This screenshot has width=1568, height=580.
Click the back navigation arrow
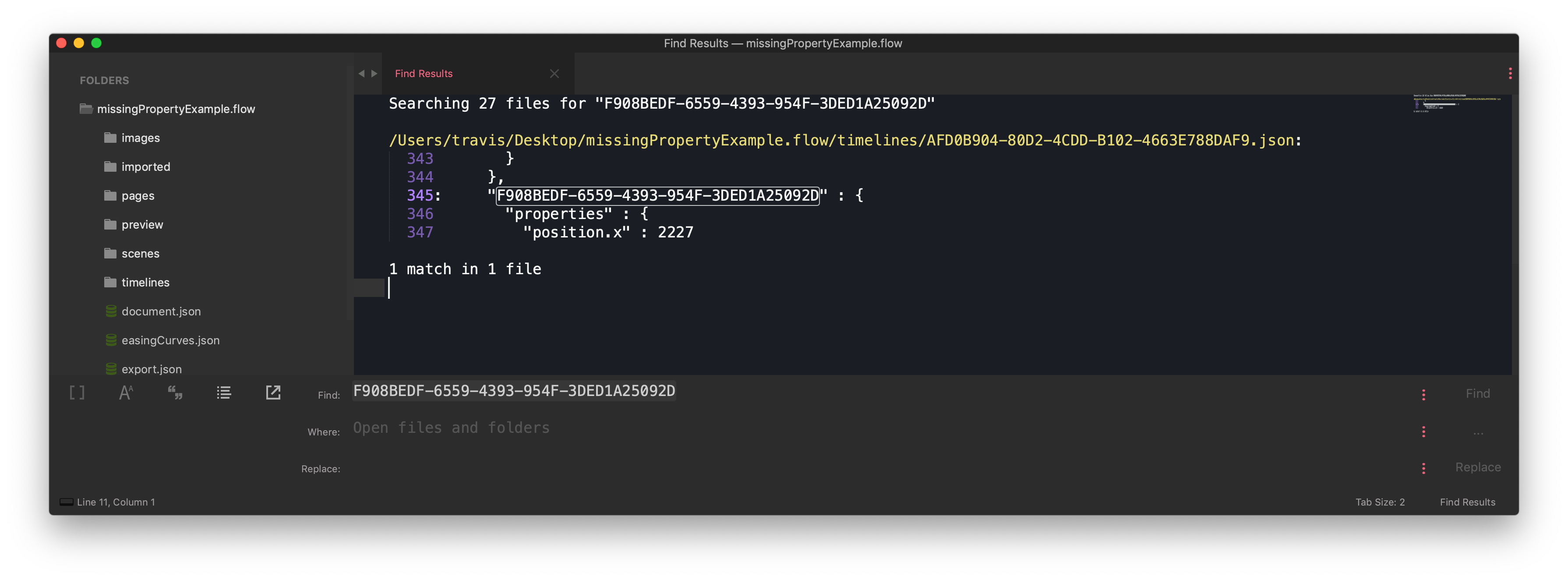[361, 73]
